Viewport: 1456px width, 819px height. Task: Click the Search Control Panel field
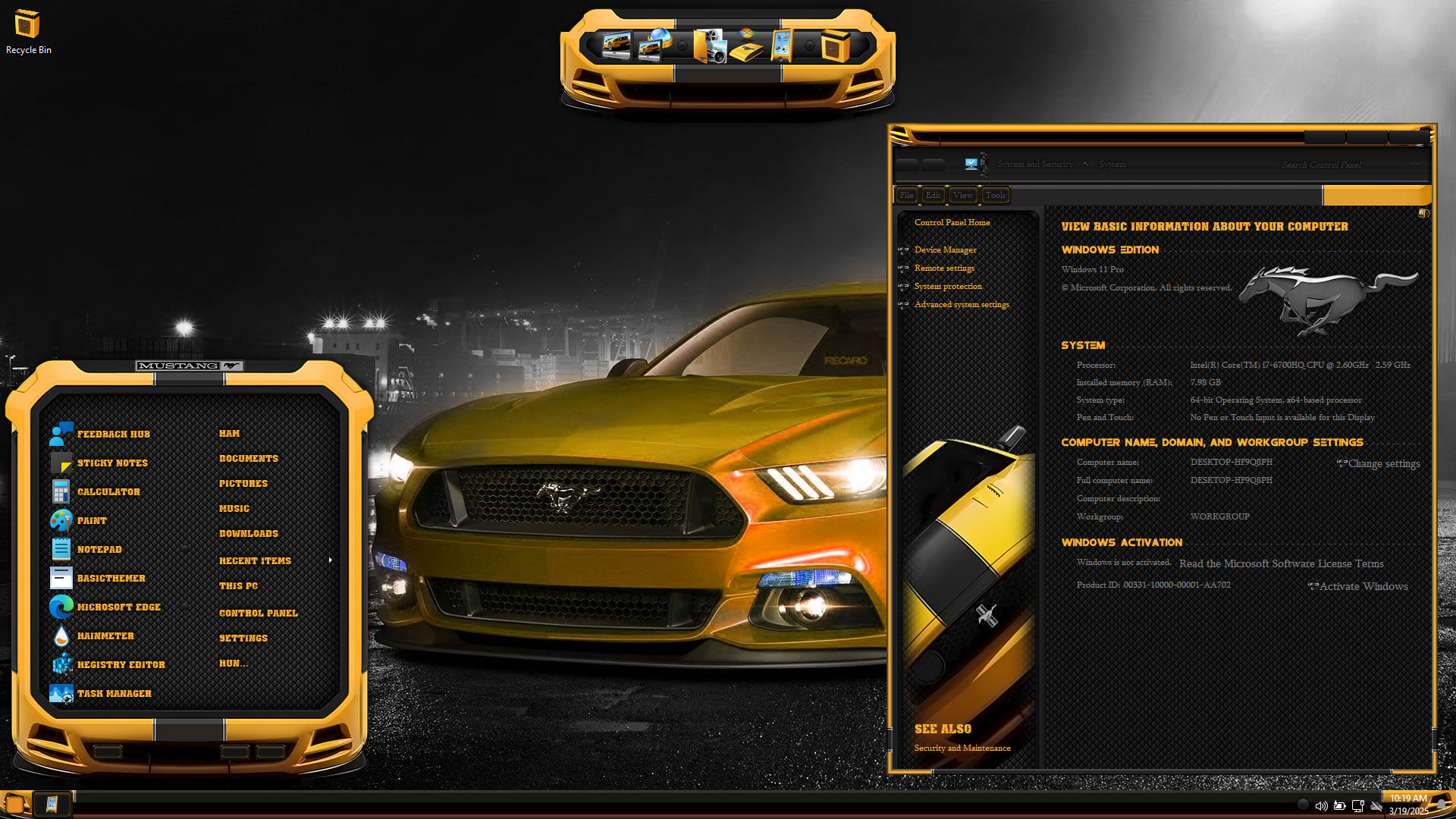[1321, 165]
